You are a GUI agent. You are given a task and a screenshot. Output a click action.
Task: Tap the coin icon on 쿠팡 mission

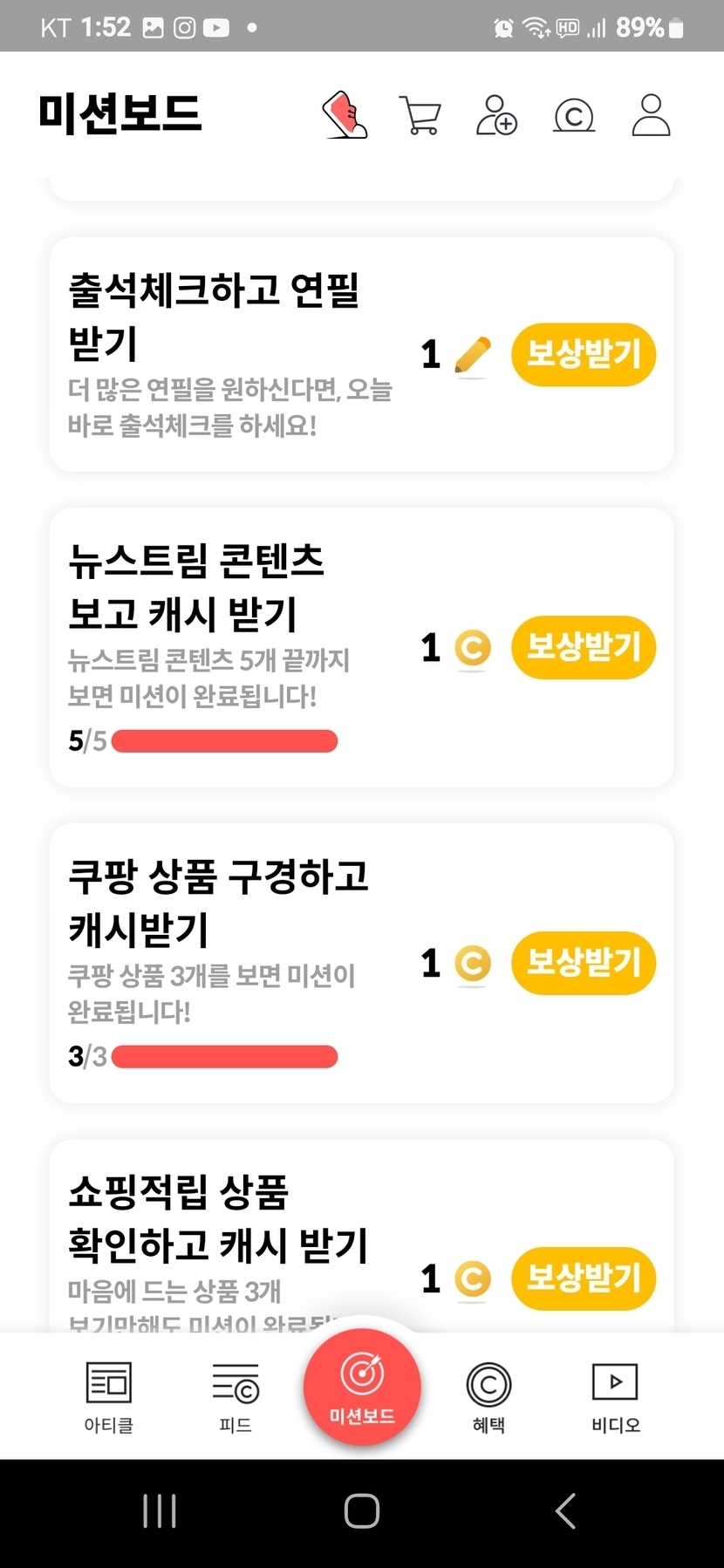coord(473,964)
